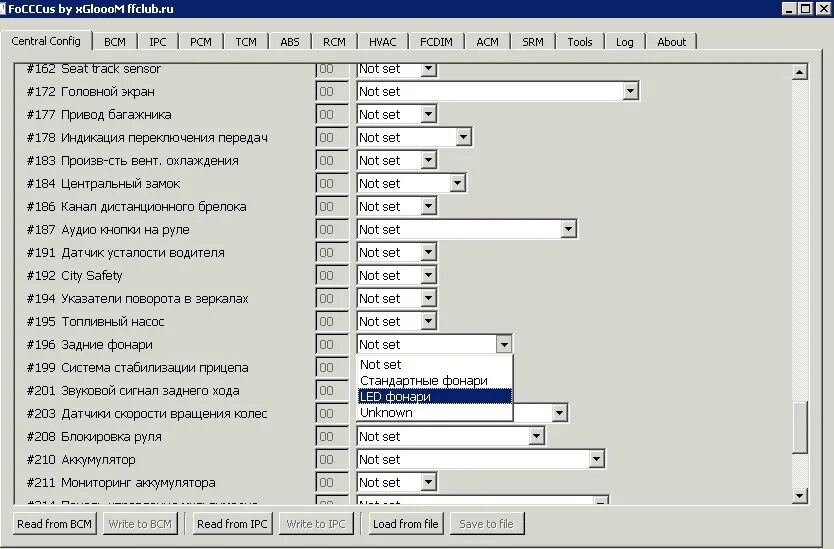Screen dimensions: 834x549
Task: Select the Central Config tab
Action: tap(46, 41)
